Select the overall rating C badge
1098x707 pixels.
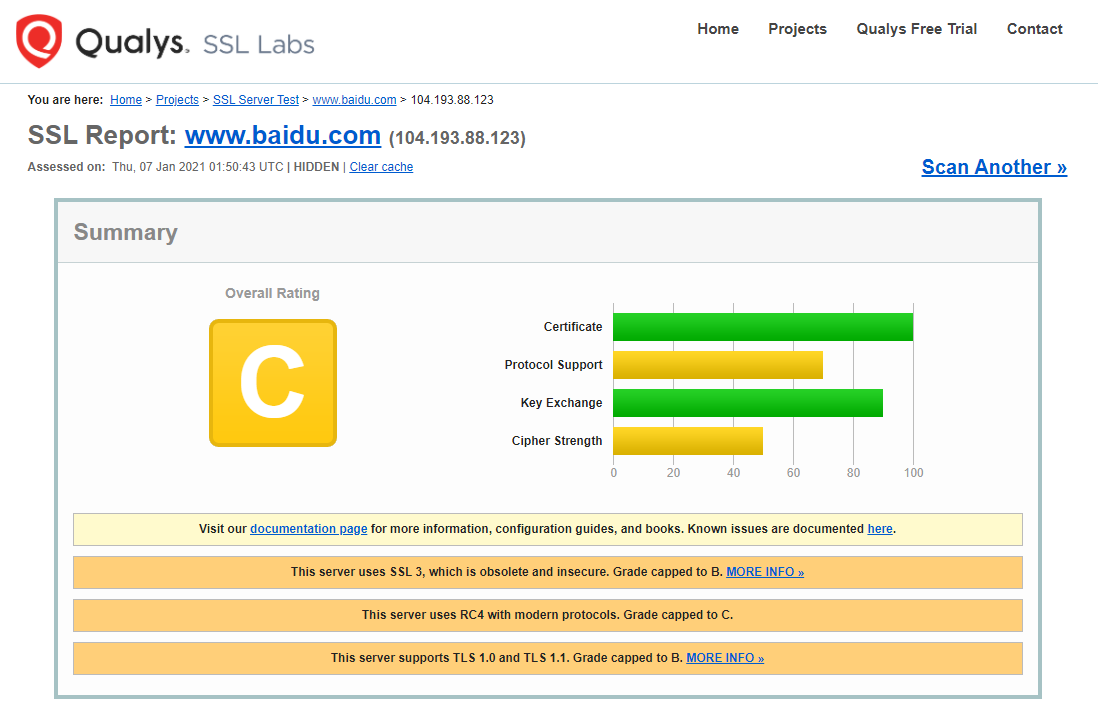272,382
